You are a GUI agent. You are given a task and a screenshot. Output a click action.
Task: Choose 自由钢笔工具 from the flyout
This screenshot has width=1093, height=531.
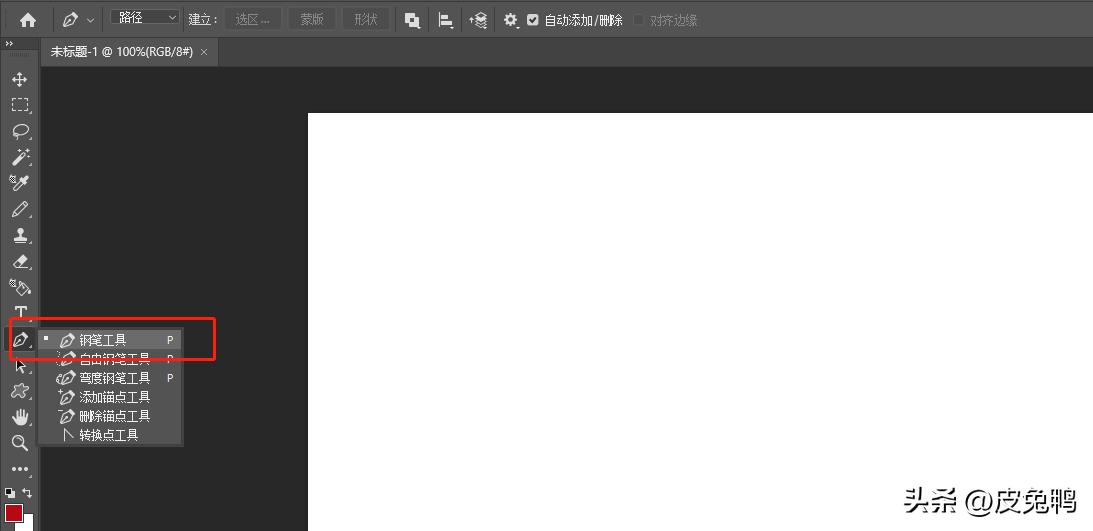tap(110, 359)
